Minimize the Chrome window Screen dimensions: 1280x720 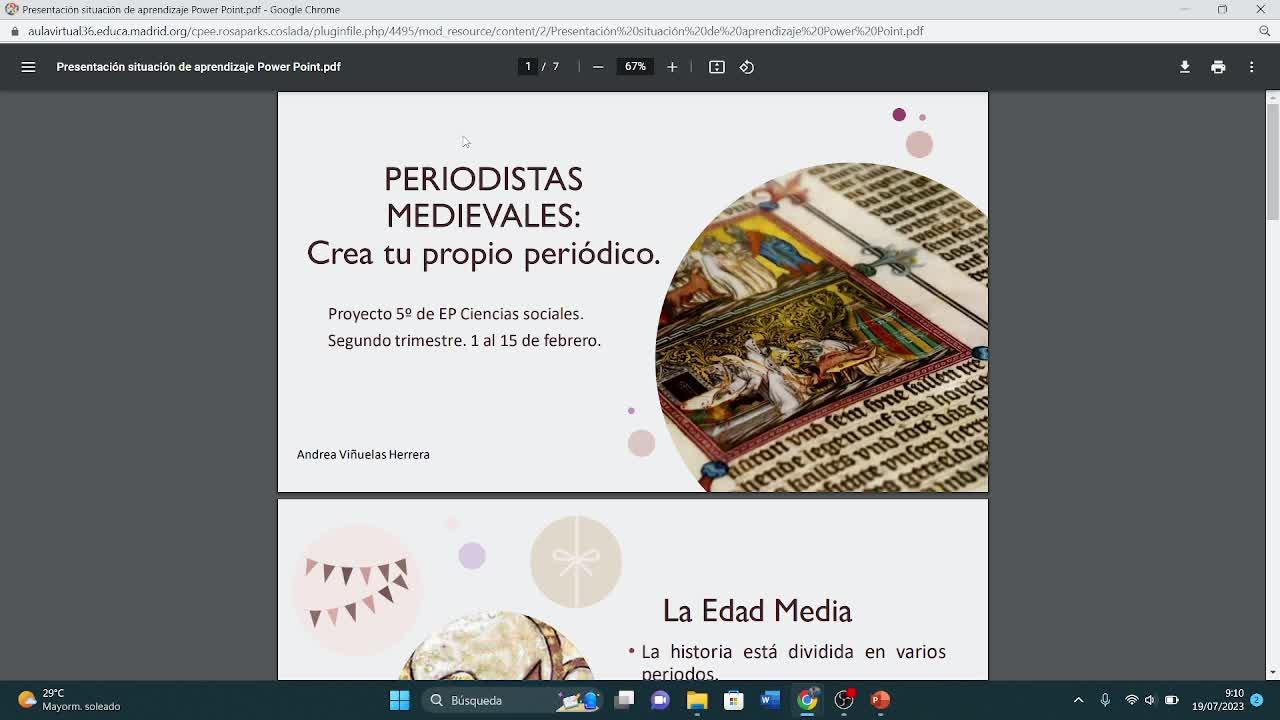[x=1184, y=9]
